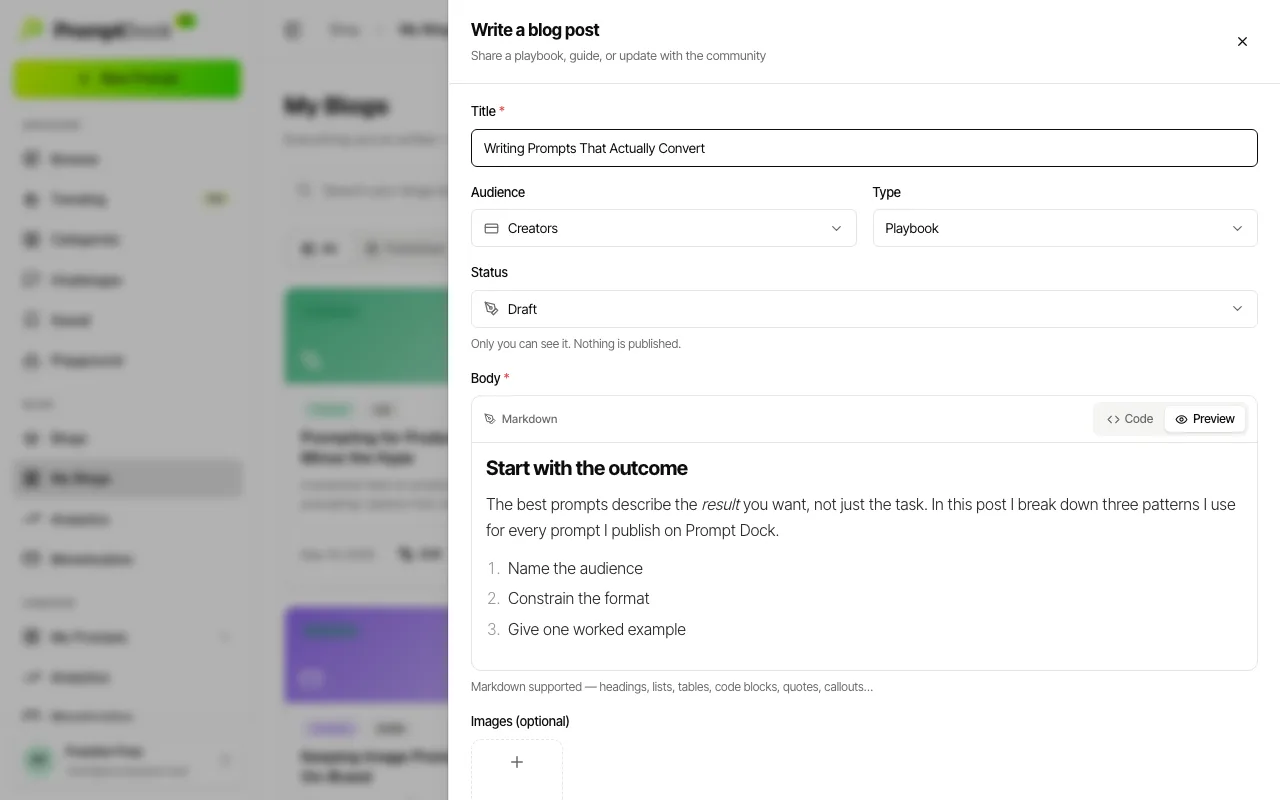Select the highlighted My Blogs sidebar item

(128, 479)
